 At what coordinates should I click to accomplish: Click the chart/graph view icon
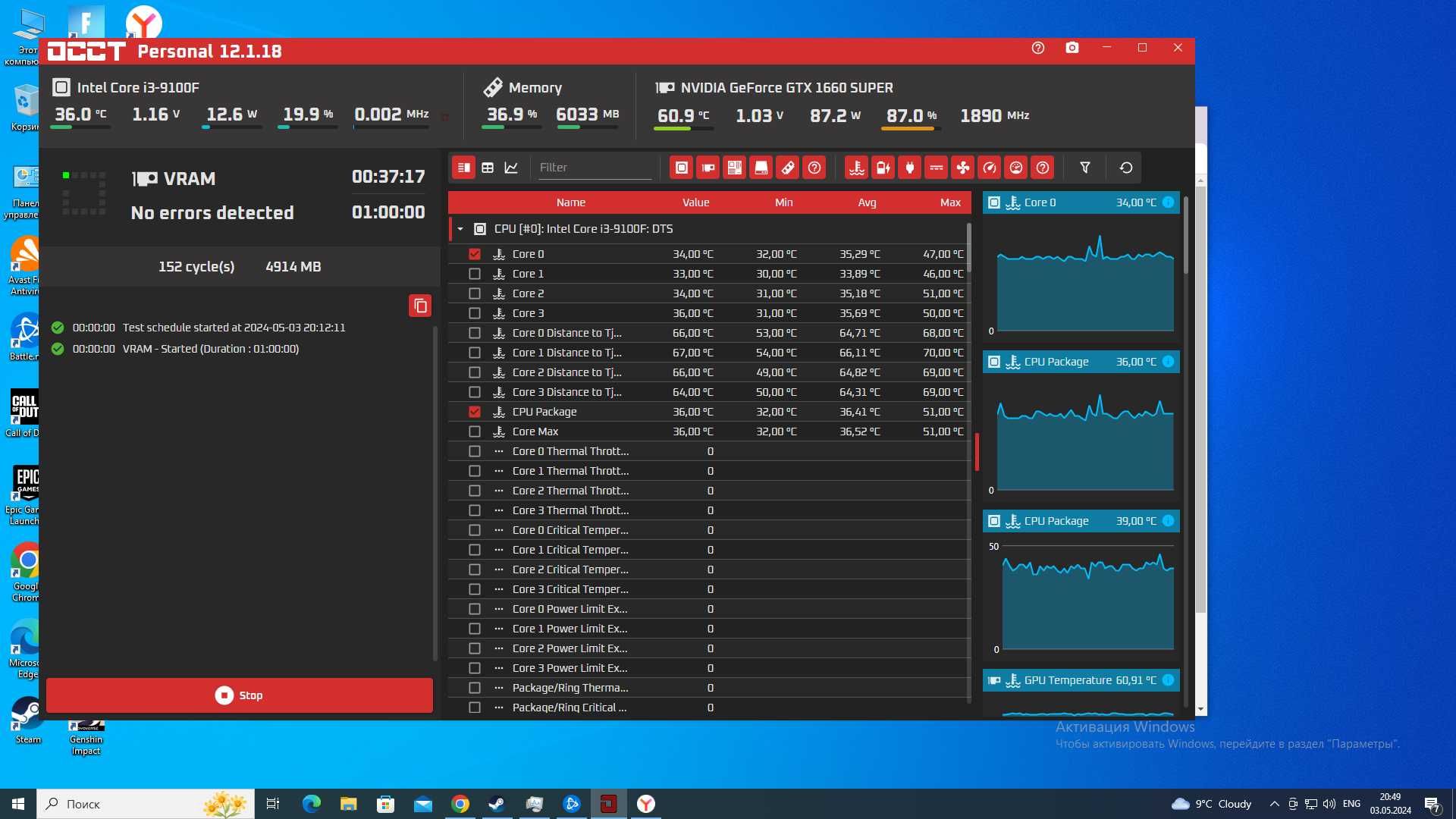pos(511,167)
